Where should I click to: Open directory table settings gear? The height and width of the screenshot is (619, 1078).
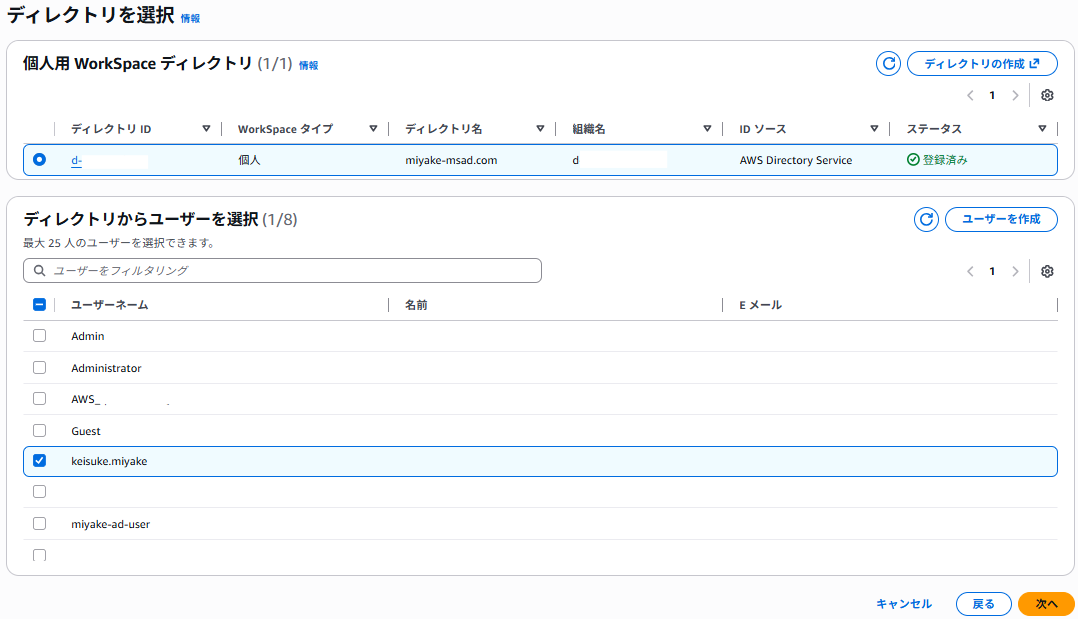pyautogui.click(x=1047, y=96)
